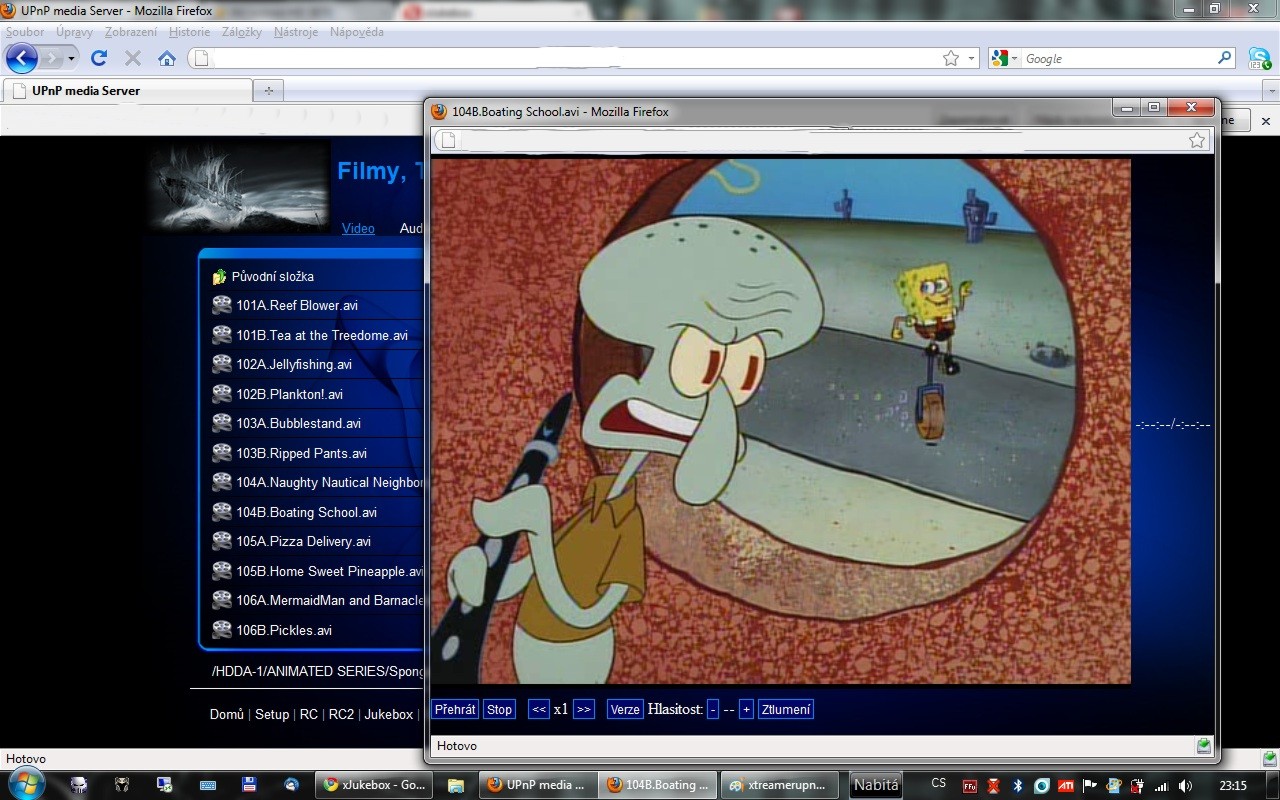This screenshot has width=1280, height=800.
Task: Stop playback with the Stop button
Action: [x=499, y=709]
